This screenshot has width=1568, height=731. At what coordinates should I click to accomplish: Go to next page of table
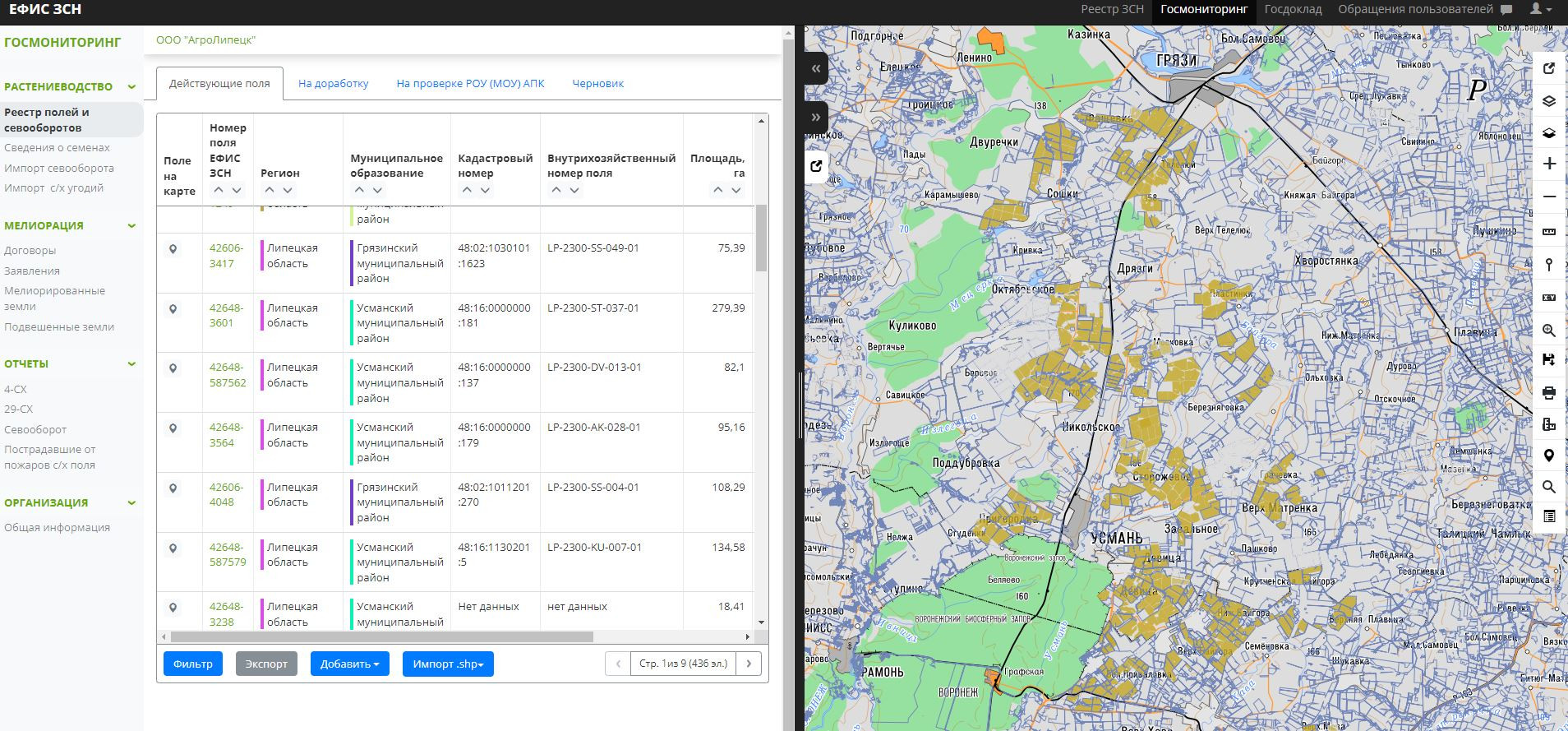click(749, 664)
